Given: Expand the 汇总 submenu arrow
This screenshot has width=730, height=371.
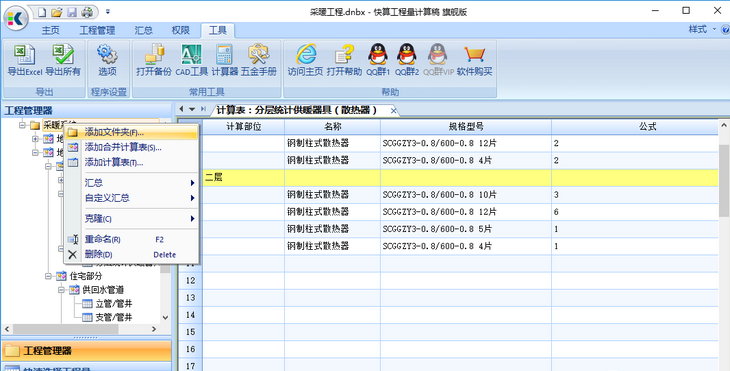Looking at the screenshot, I should coord(192,183).
